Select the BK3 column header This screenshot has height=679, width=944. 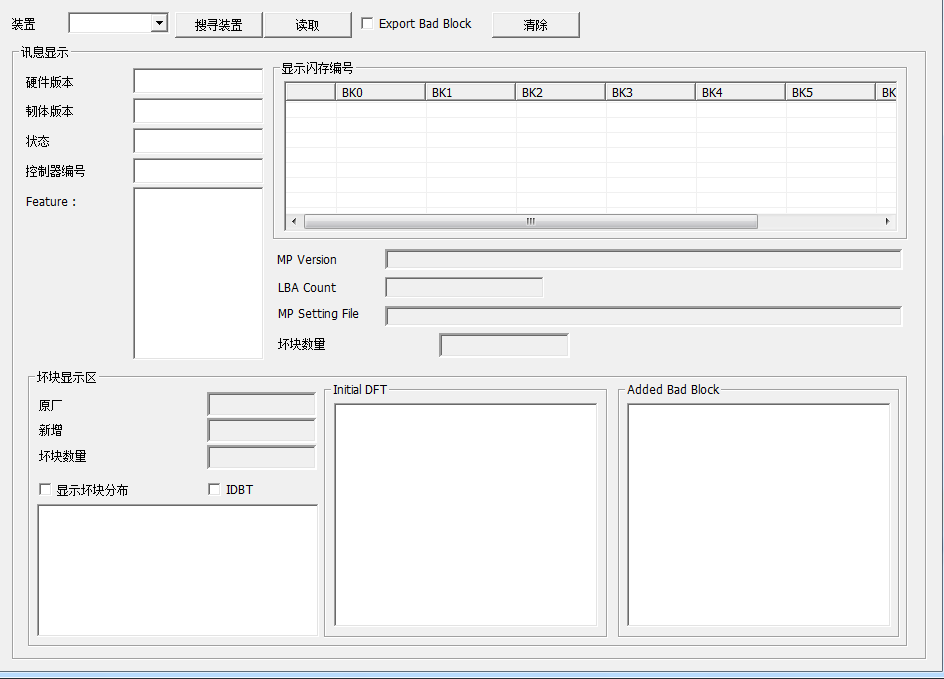(650, 92)
